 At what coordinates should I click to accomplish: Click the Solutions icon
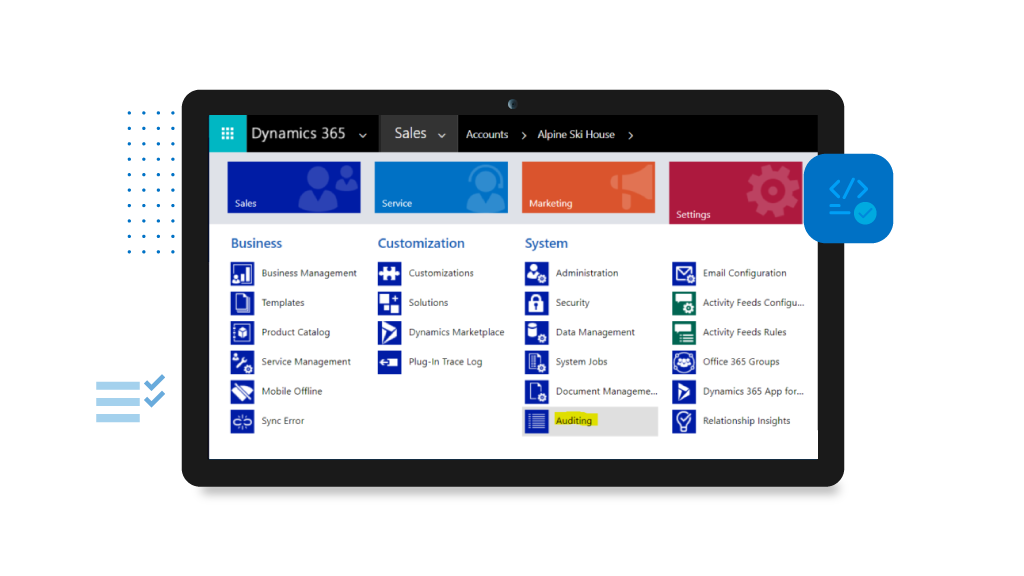click(389, 303)
